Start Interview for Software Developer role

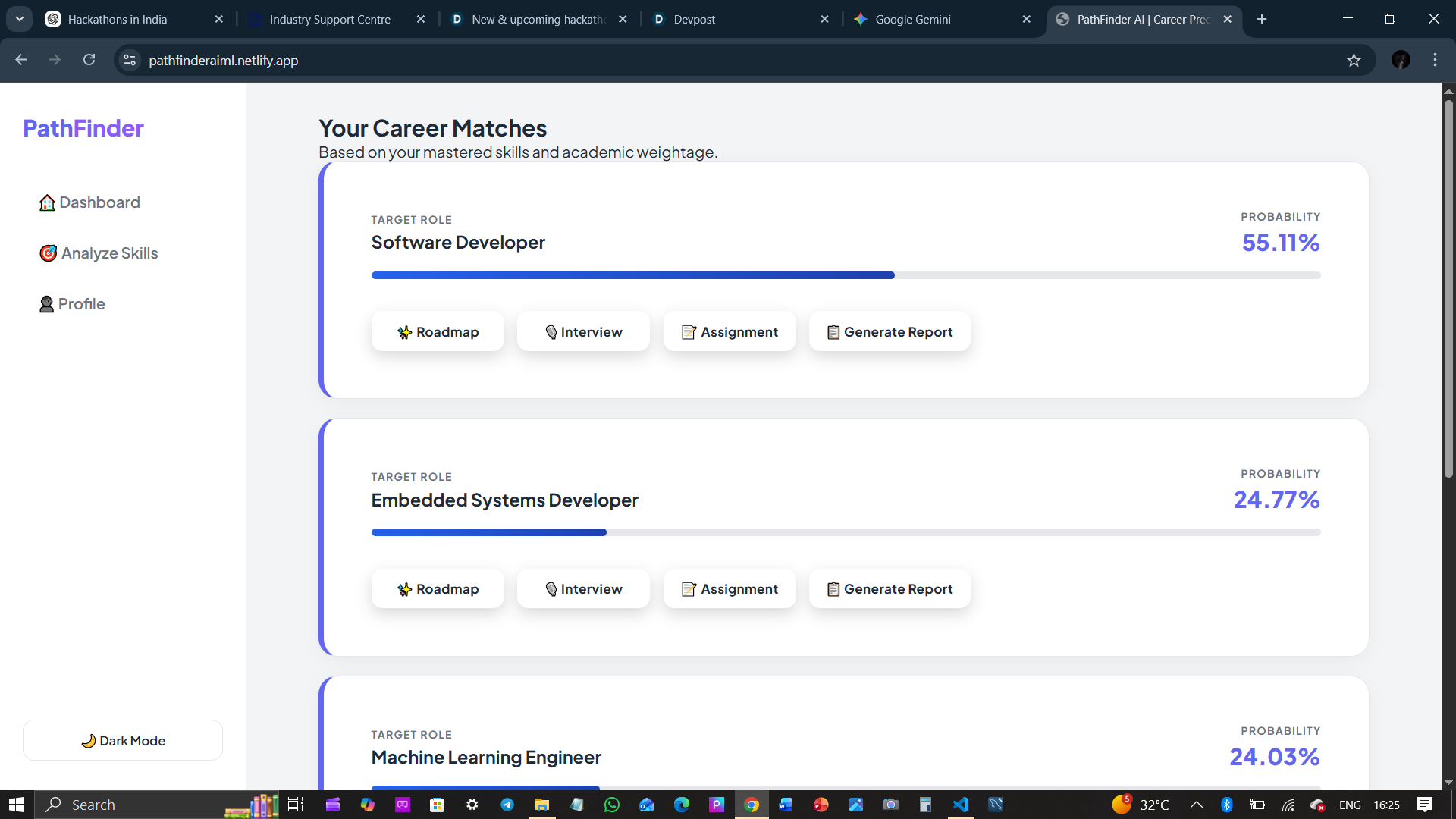pos(583,331)
